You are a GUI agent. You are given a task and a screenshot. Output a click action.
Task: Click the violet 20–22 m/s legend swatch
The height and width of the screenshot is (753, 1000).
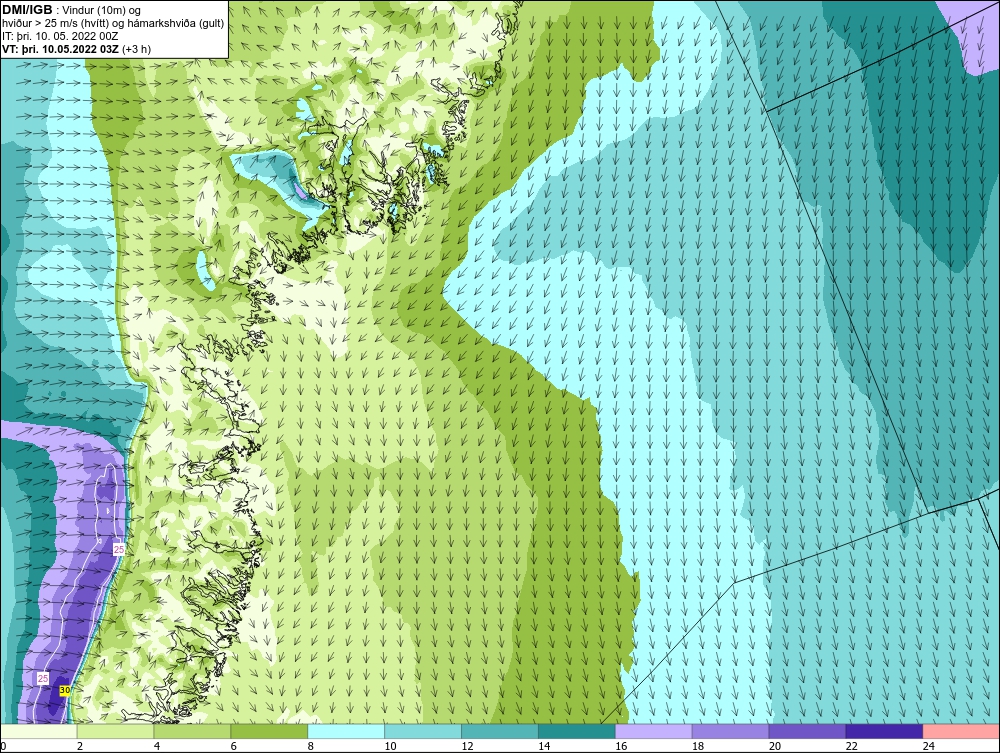(807, 731)
